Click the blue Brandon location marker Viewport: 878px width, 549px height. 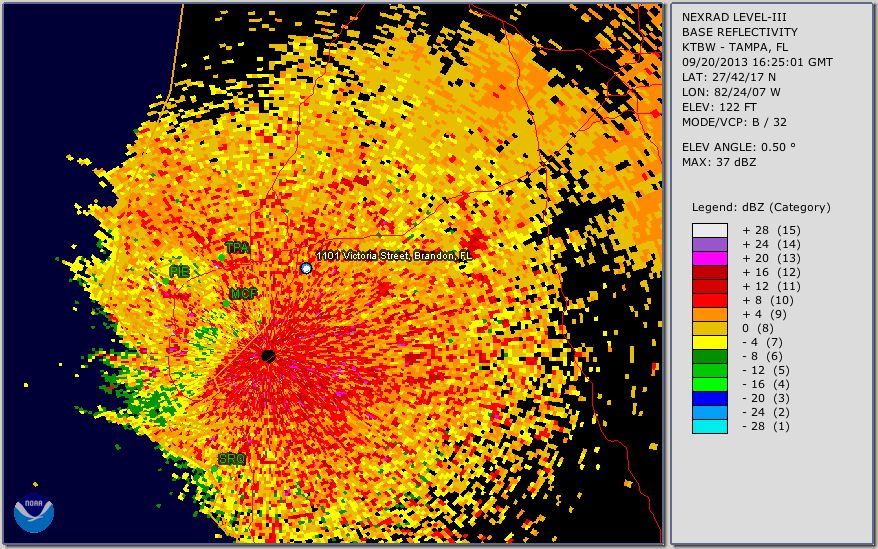(x=306, y=268)
